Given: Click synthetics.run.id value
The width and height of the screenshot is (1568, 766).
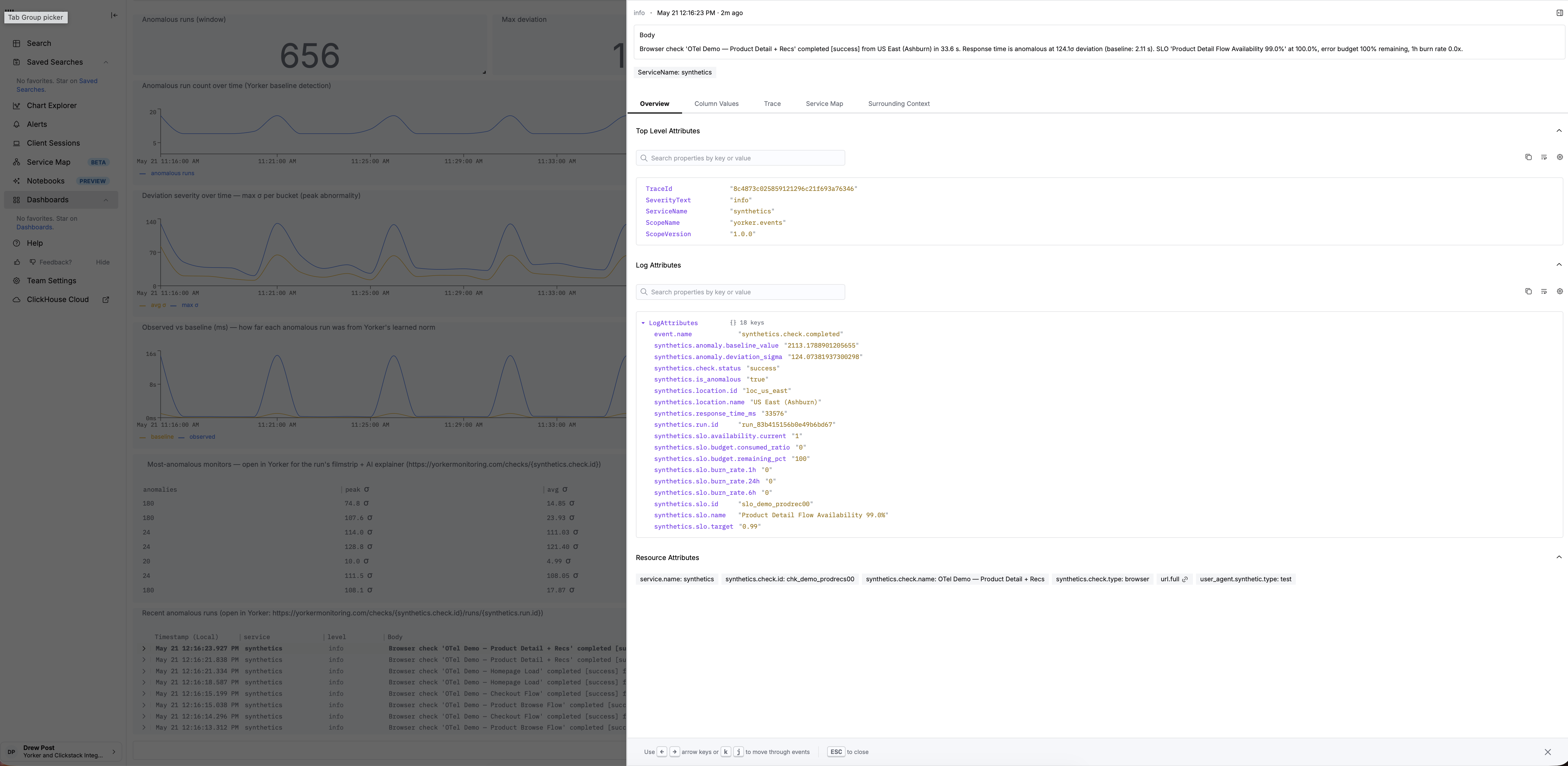Looking at the screenshot, I should tap(786, 425).
